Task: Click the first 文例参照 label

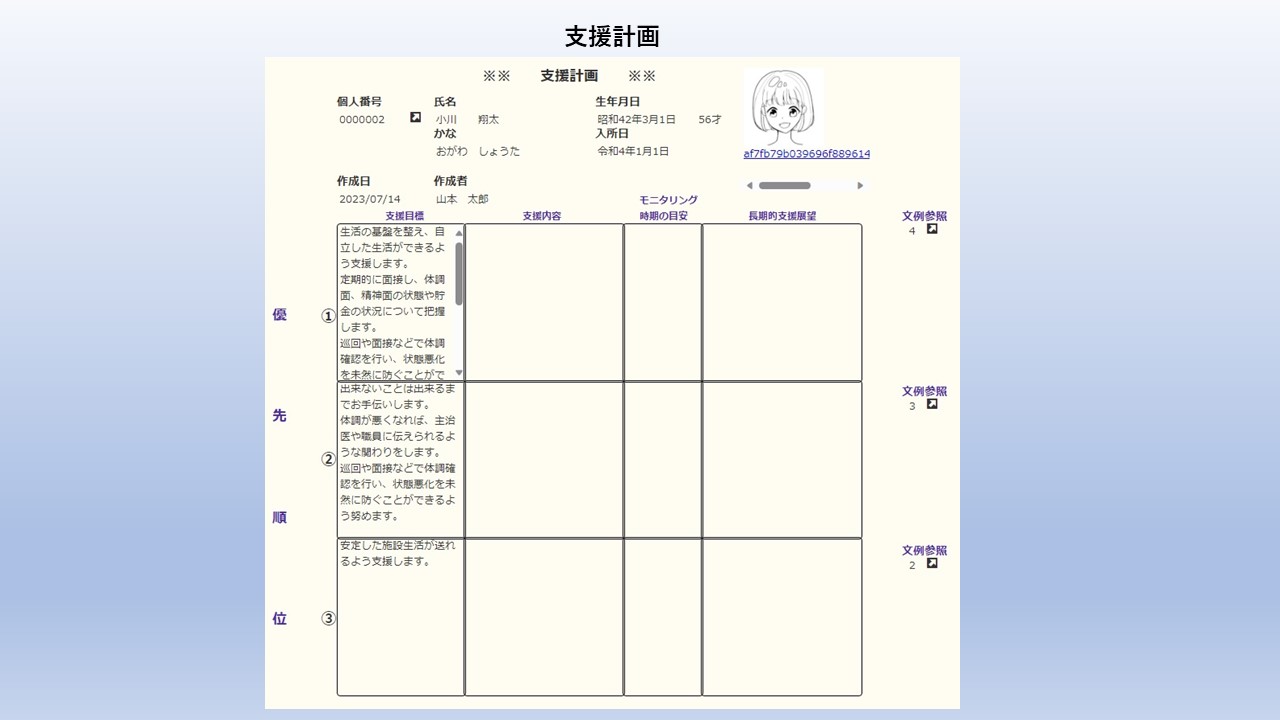Action: coord(924,216)
